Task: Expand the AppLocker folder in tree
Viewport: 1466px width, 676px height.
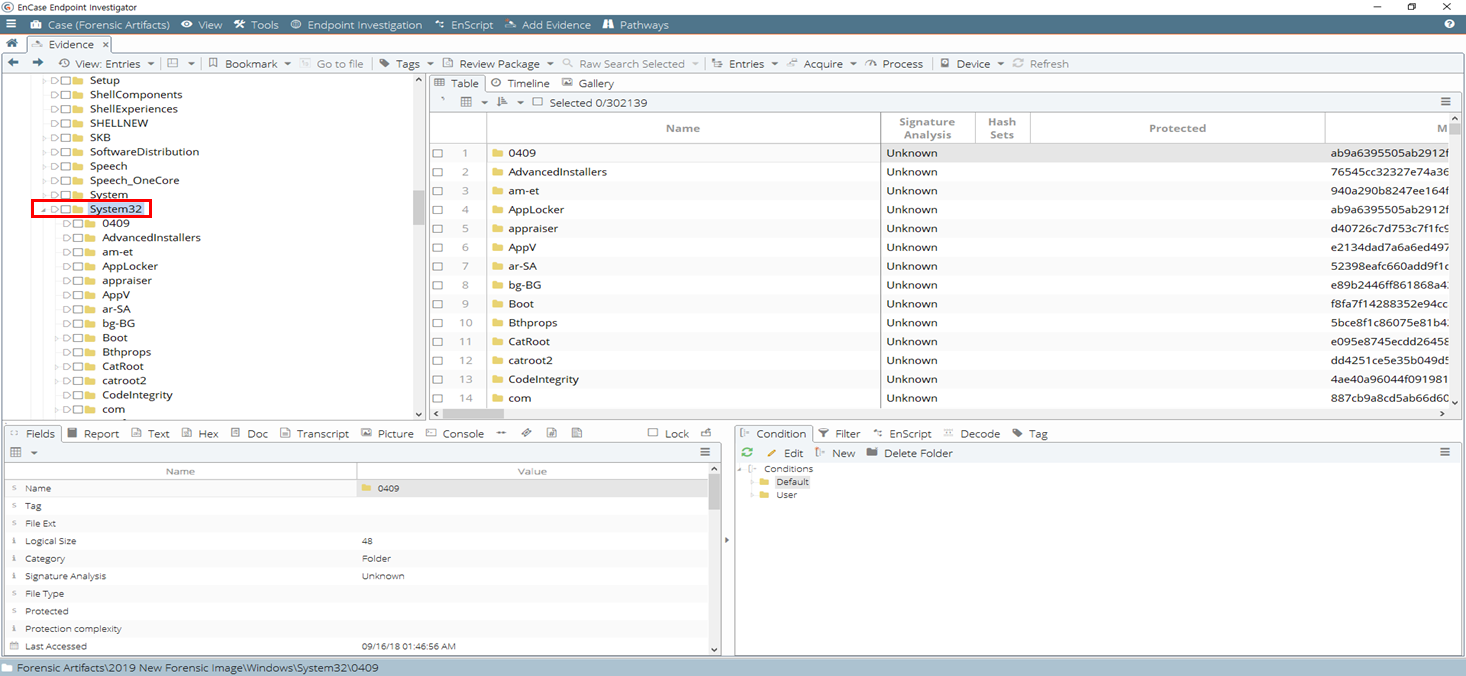Action: 66,266
